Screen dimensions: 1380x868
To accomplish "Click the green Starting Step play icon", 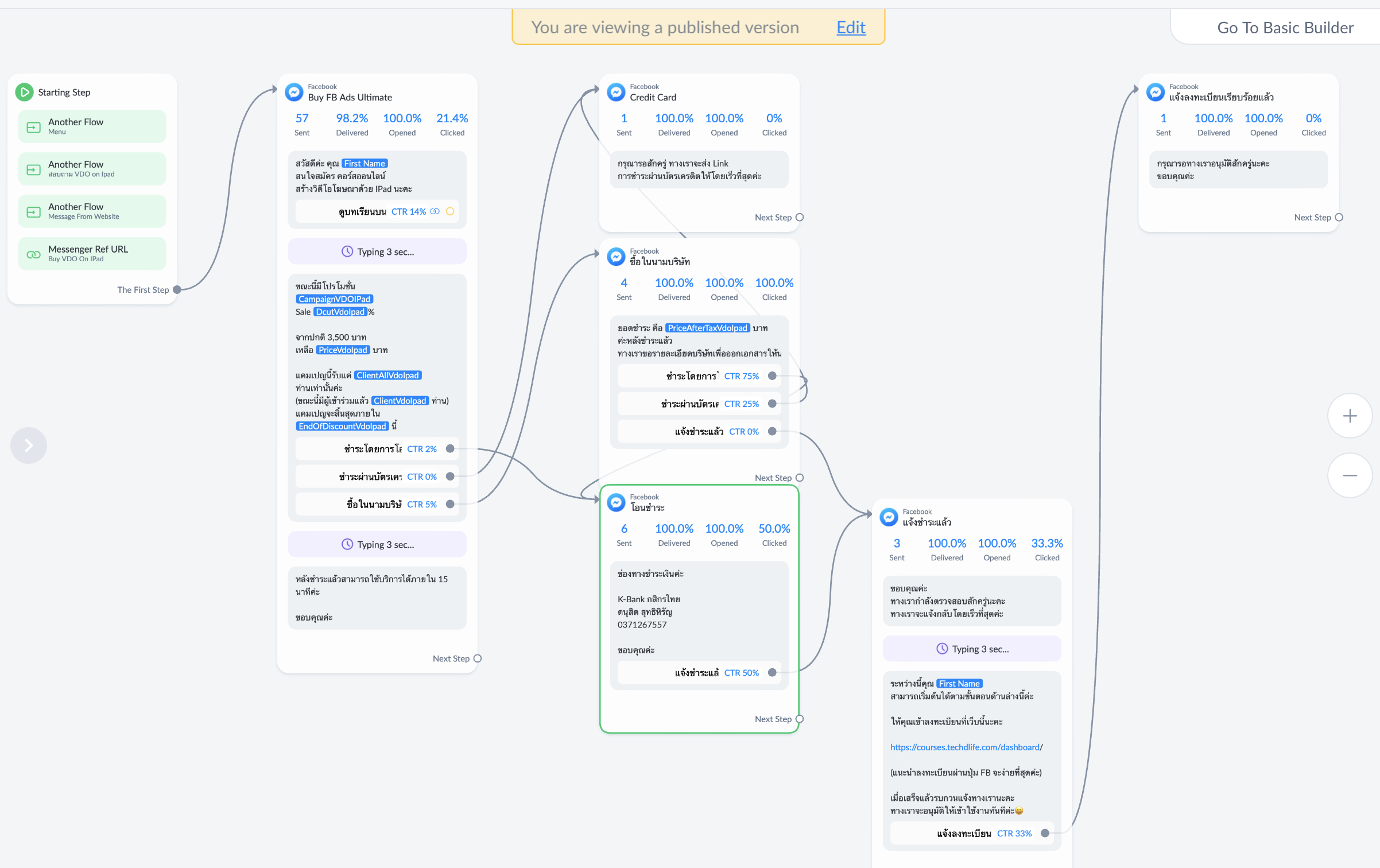I will click(24, 92).
